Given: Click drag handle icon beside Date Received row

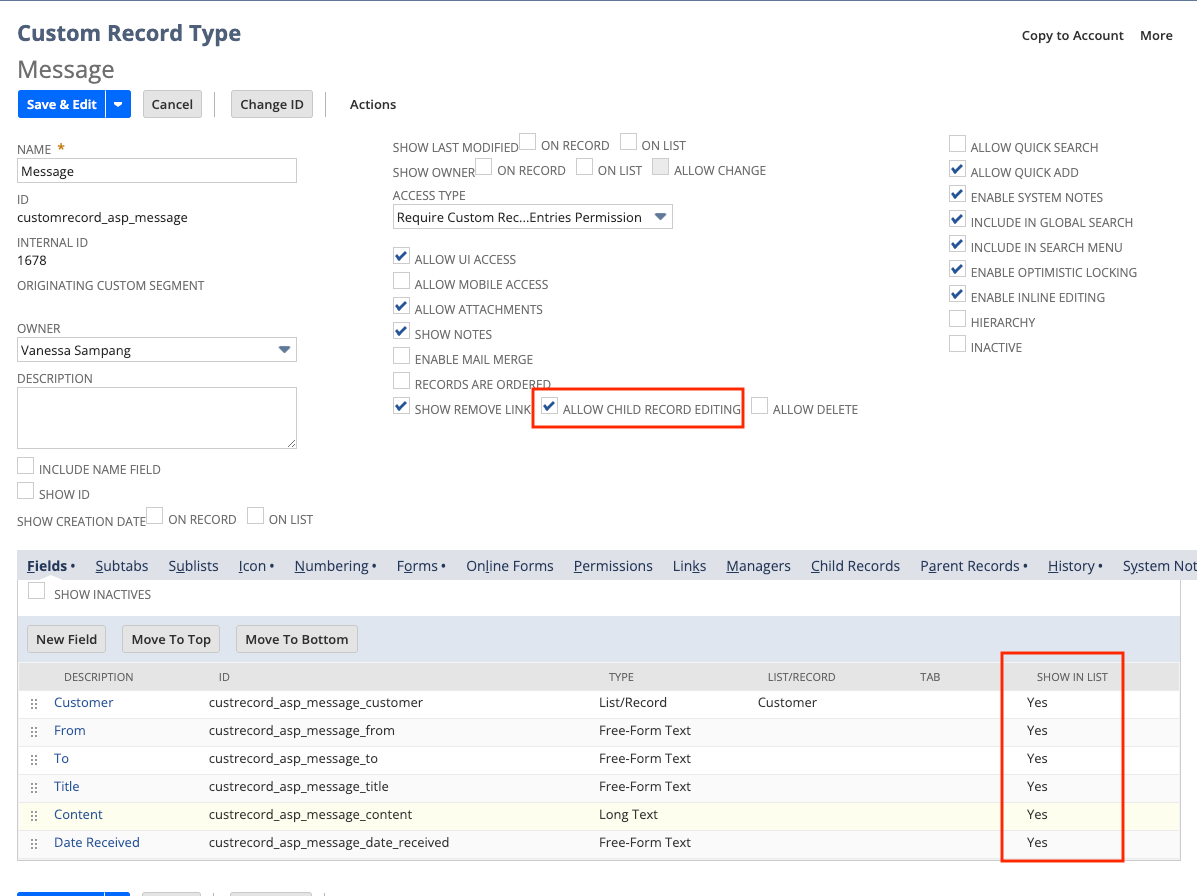Looking at the screenshot, I should [34, 844].
